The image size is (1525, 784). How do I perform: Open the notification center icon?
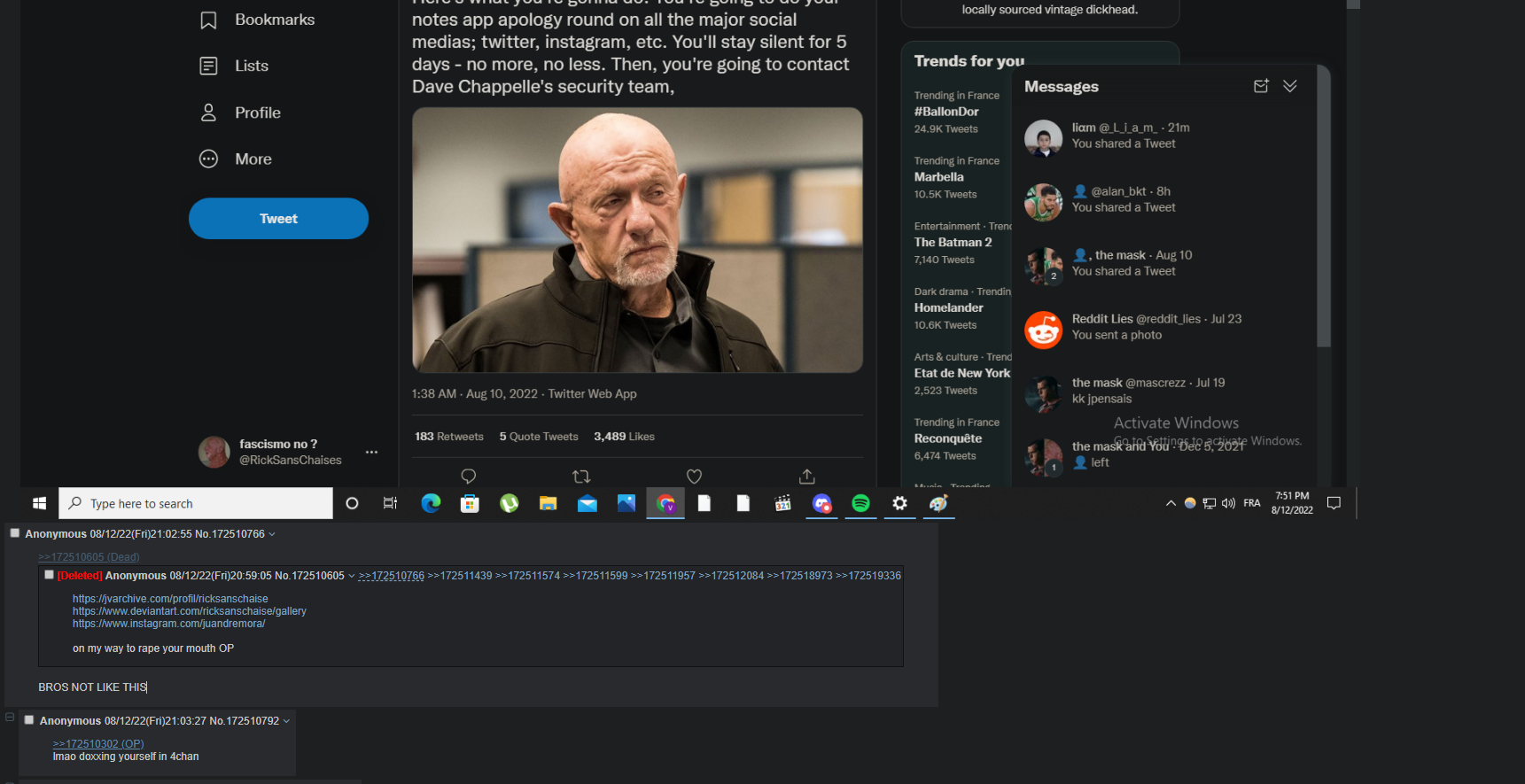click(1334, 503)
